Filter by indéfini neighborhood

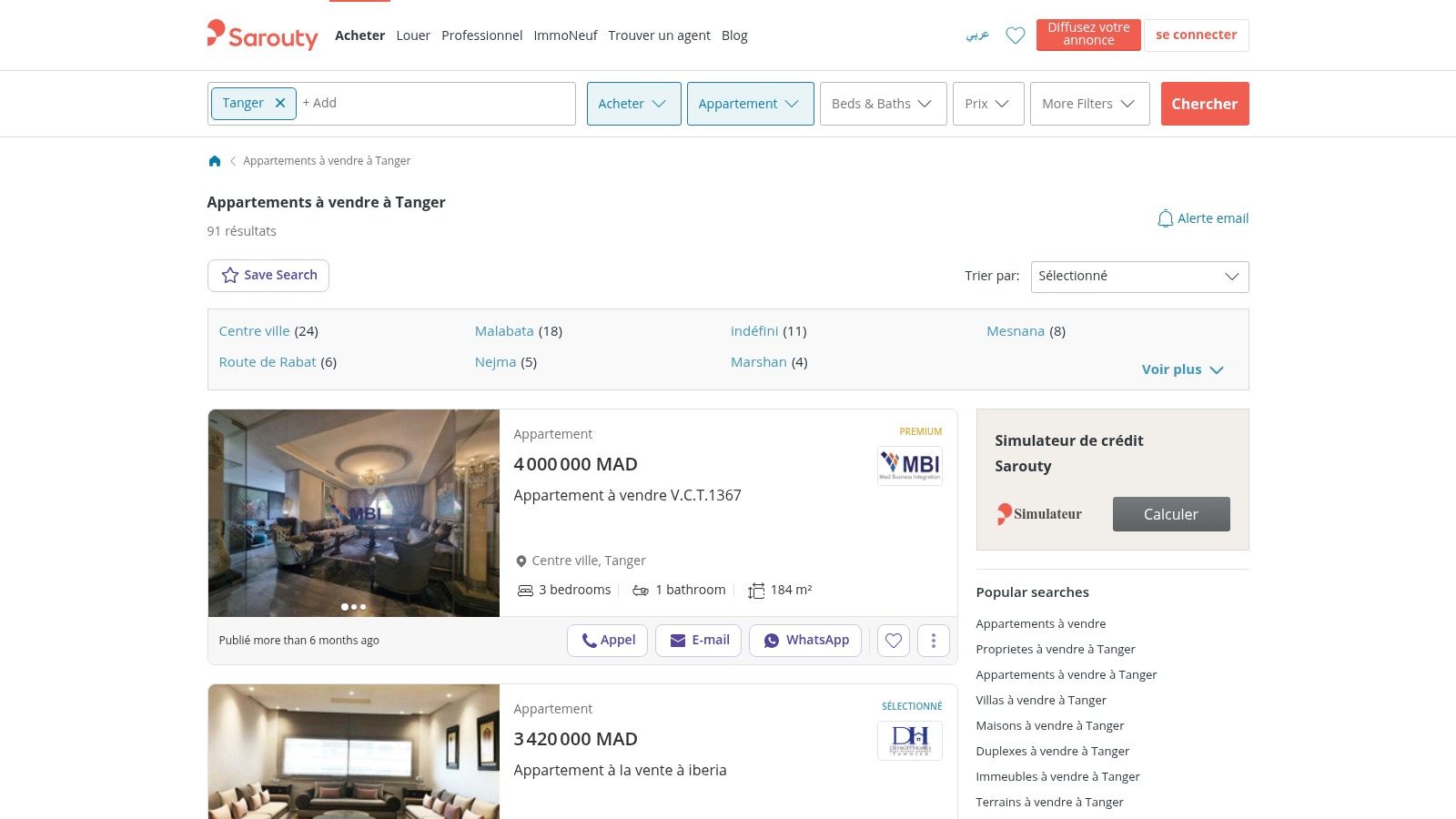pyautogui.click(x=754, y=331)
